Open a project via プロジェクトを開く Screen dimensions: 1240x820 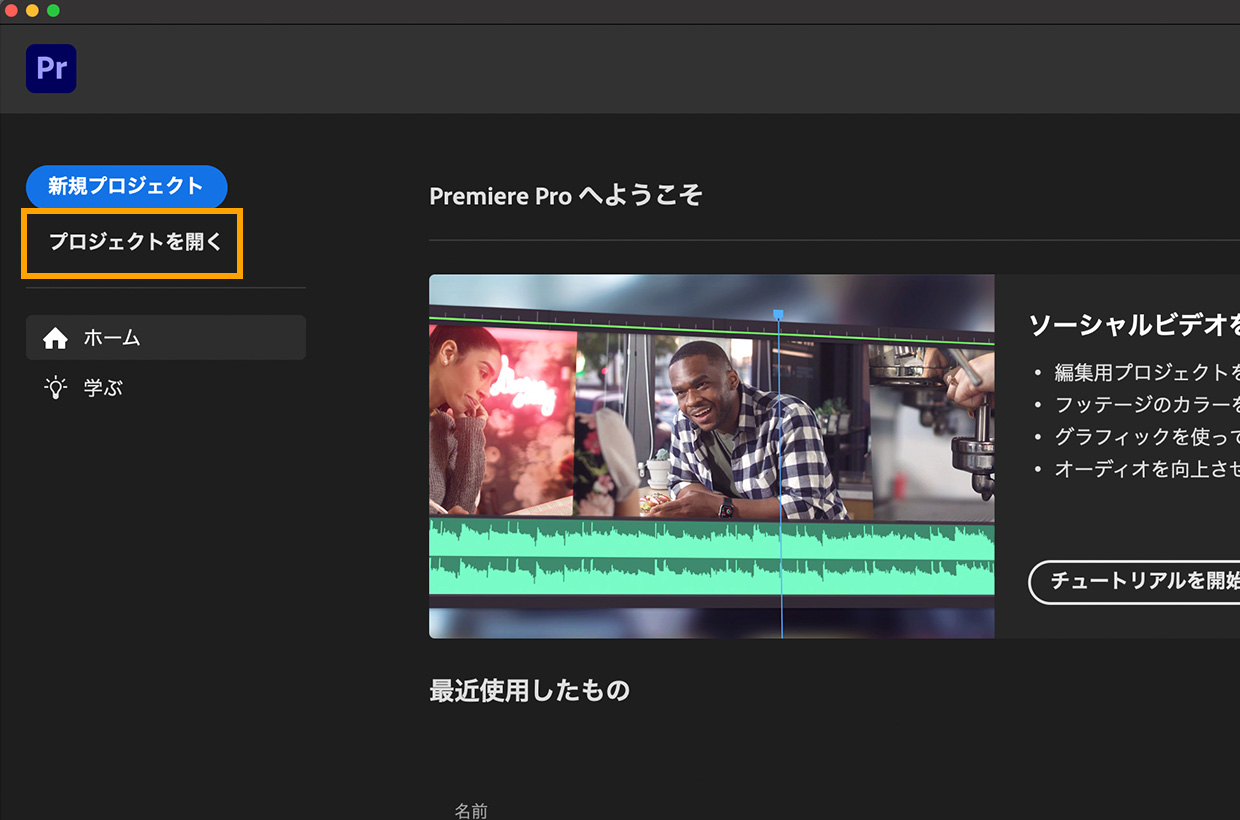[x=135, y=242]
